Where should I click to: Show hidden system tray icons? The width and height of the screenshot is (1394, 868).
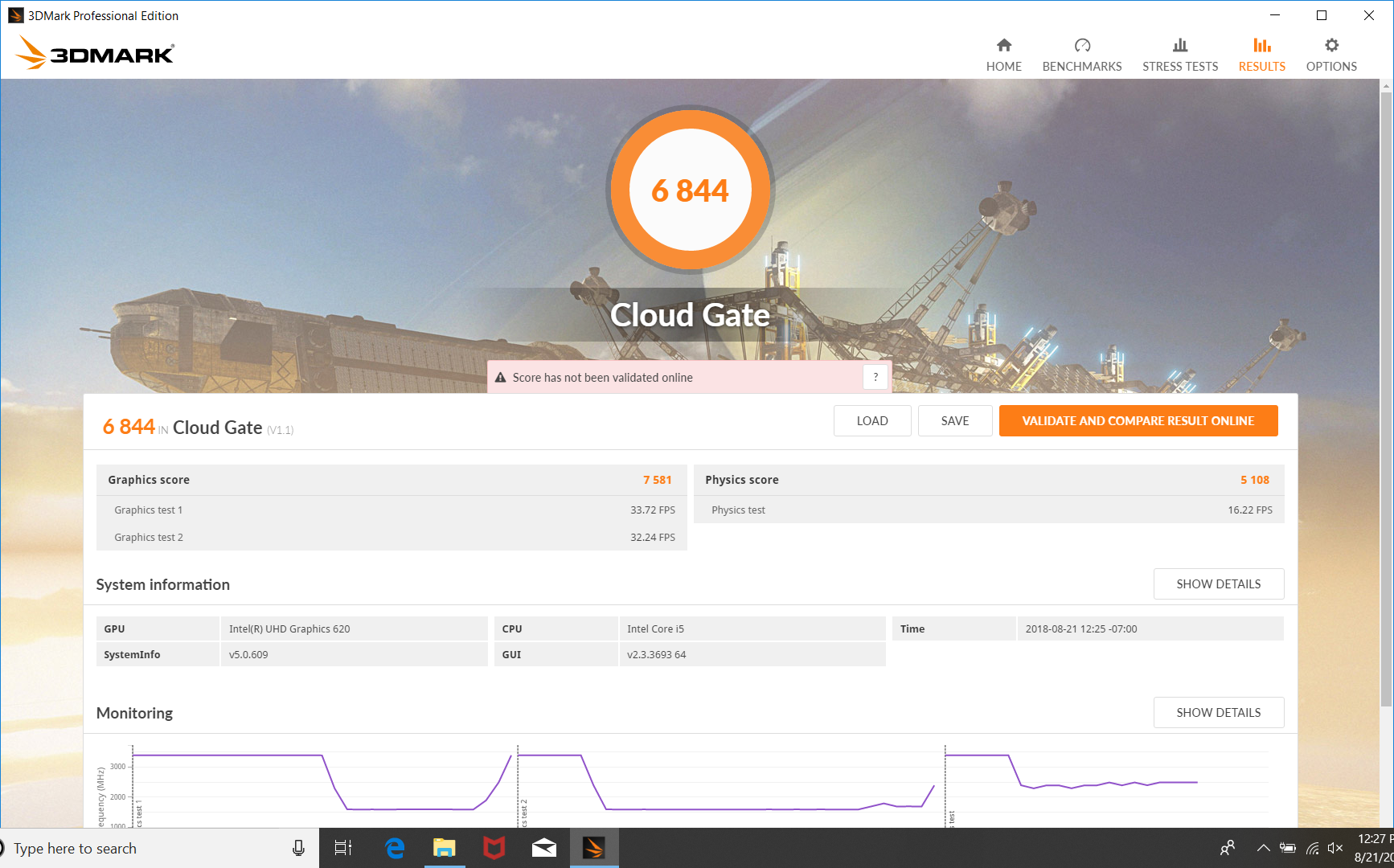(x=1263, y=848)
